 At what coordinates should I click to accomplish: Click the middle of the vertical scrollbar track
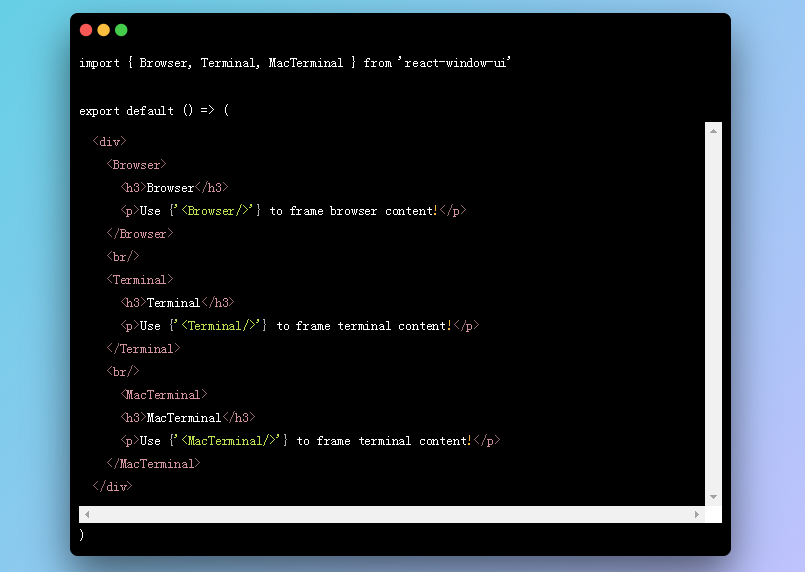pyautogui.click(x=713, y=313)
